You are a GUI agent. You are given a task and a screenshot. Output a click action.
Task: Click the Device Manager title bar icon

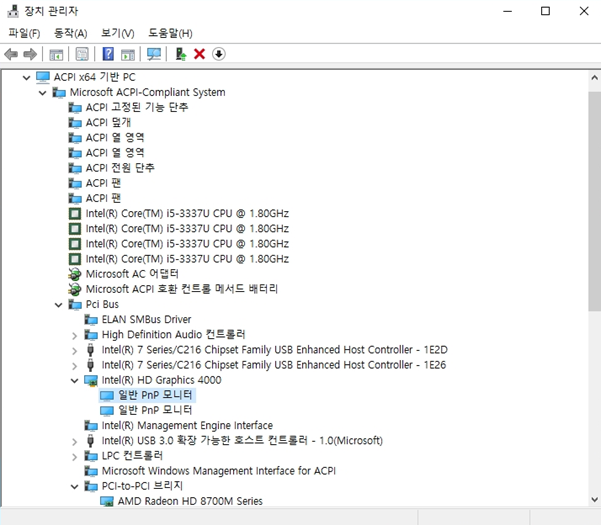pos(13,11)
